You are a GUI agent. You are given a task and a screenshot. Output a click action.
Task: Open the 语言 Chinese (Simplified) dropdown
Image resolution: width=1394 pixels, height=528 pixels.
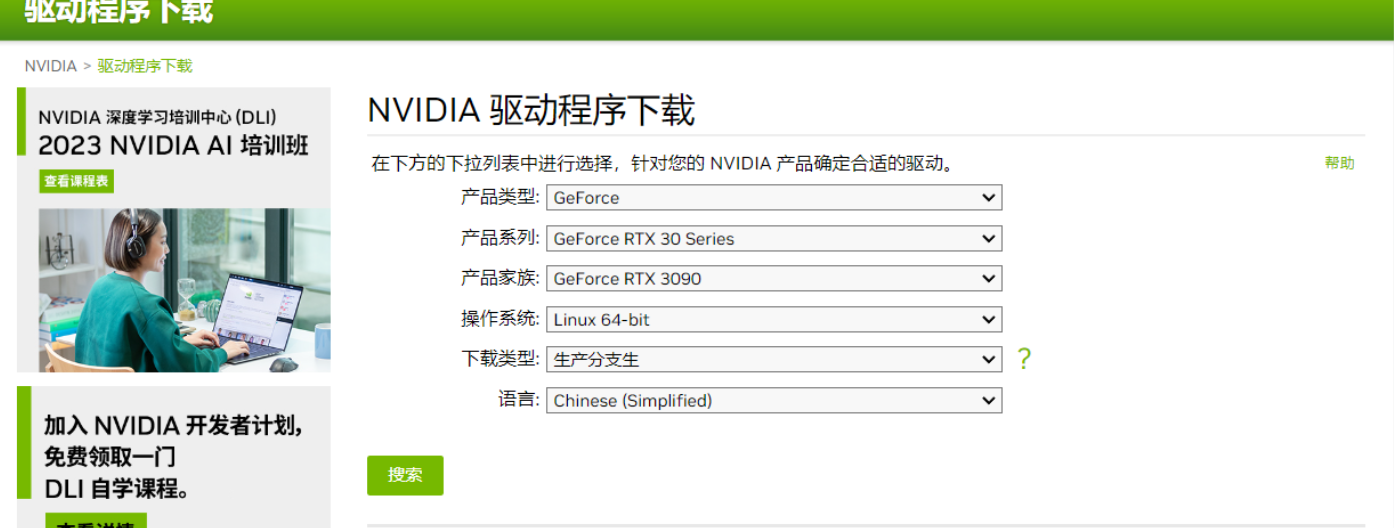(774, 400)
